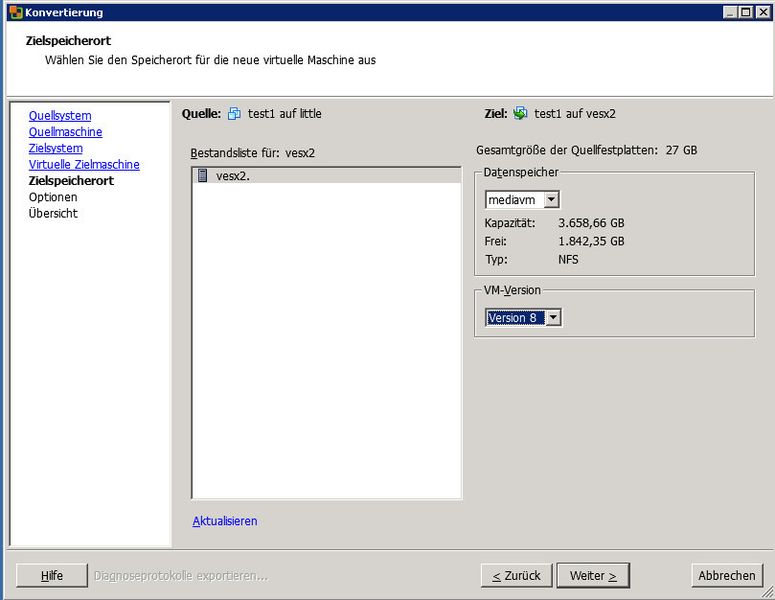775x600 pixels.
Task: Click the Übersicht step label
Action: 53,214
